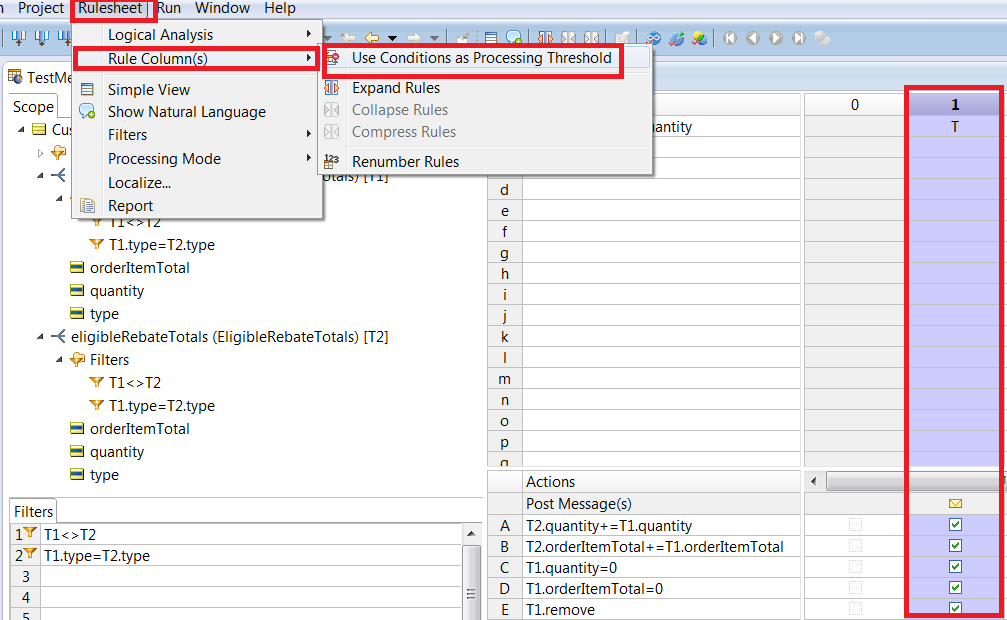Screen dimensions: 1007x620
Task: Select Use Conditions as Processing Threshold
Action: click(482, 58)
